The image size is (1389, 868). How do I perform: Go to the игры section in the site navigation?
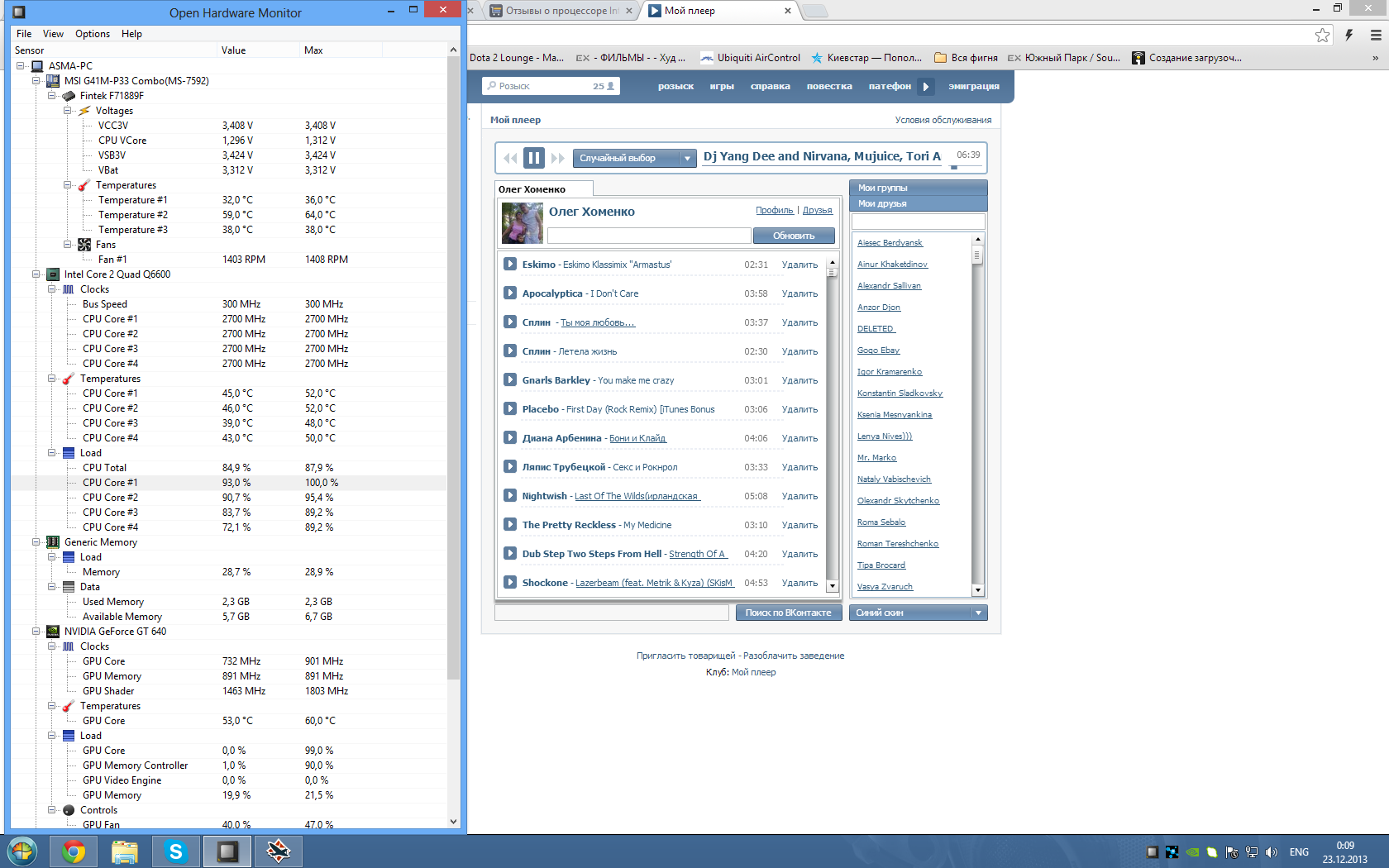point(722,86)
